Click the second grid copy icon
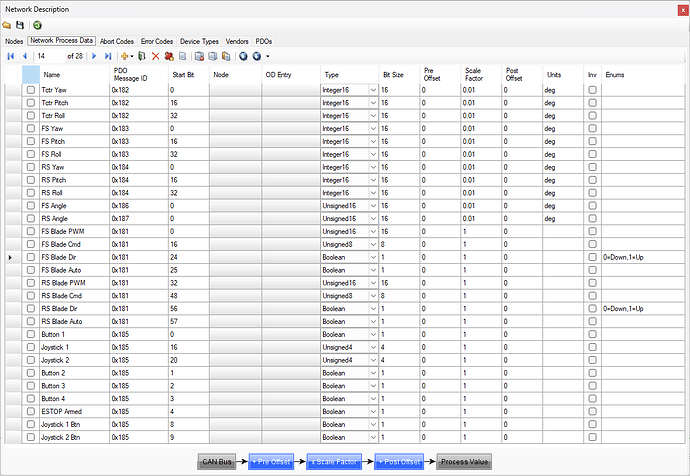Viewport: 690px width, 476px height. (213, 56)
